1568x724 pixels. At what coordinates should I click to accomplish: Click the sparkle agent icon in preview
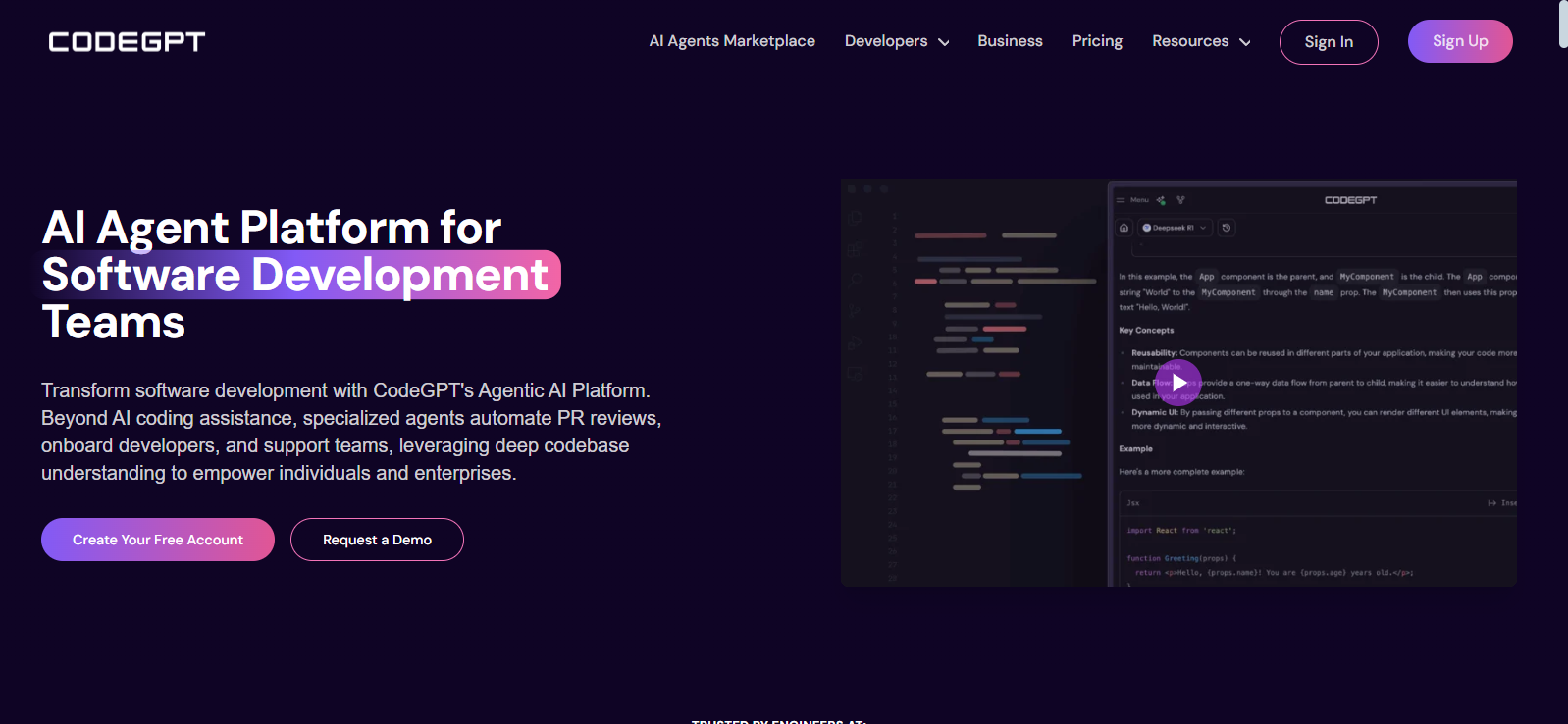pos(1161,200)
